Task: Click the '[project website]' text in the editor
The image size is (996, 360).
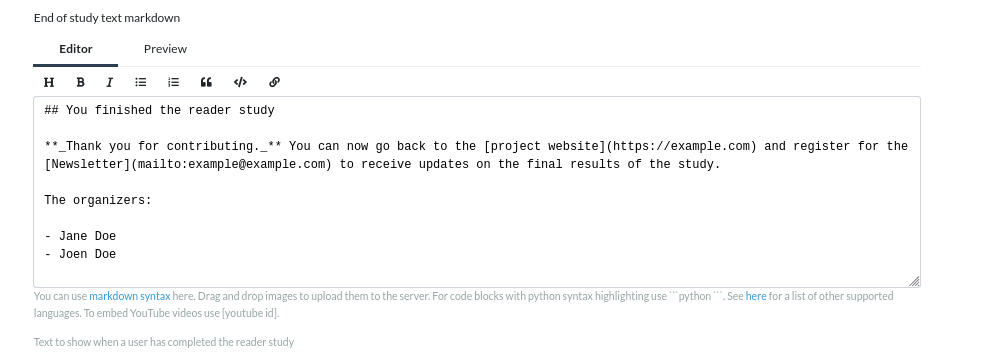Action: click(544, 146)
